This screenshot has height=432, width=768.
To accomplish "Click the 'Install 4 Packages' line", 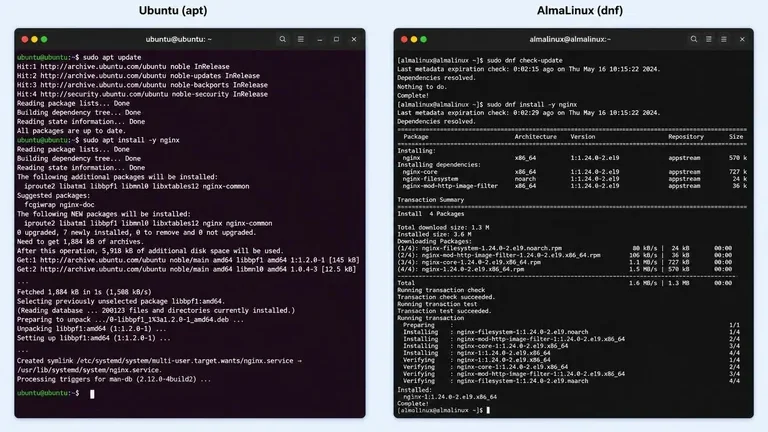I will click(431, 214).
